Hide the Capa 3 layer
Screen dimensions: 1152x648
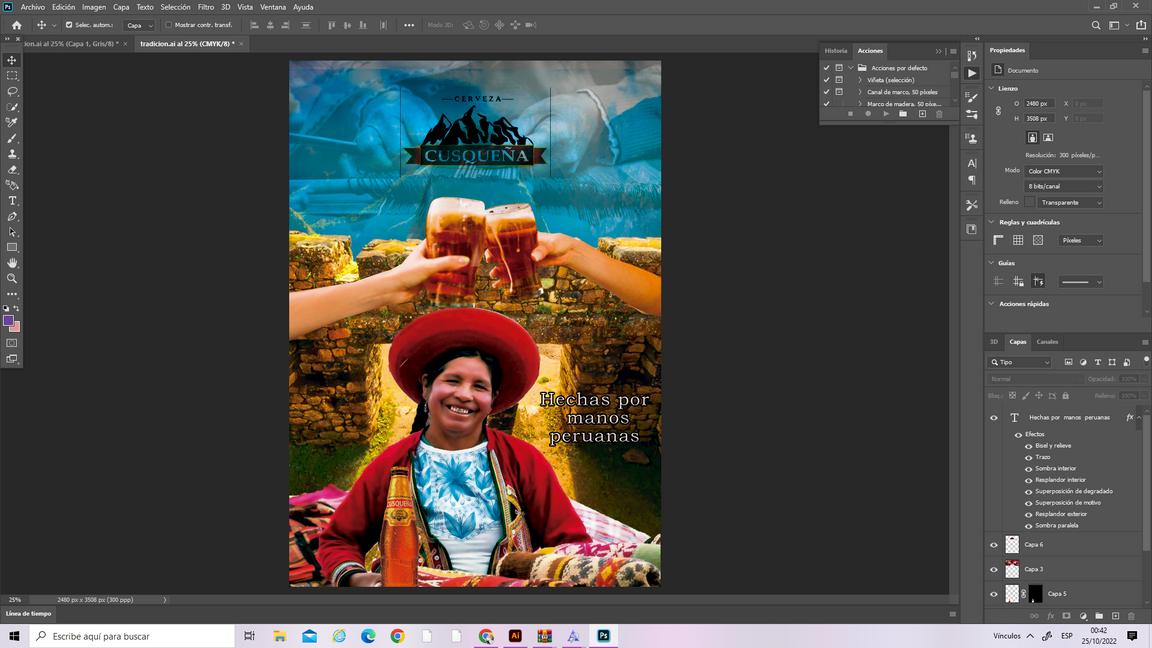[x=994, y=569]
